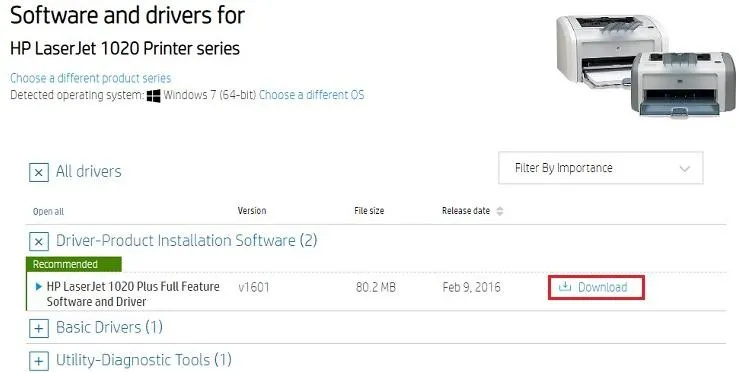Click the chevron arrow in Filter dropdown
The height and width of the screenshot is (373, 740).
coord(685,169)
